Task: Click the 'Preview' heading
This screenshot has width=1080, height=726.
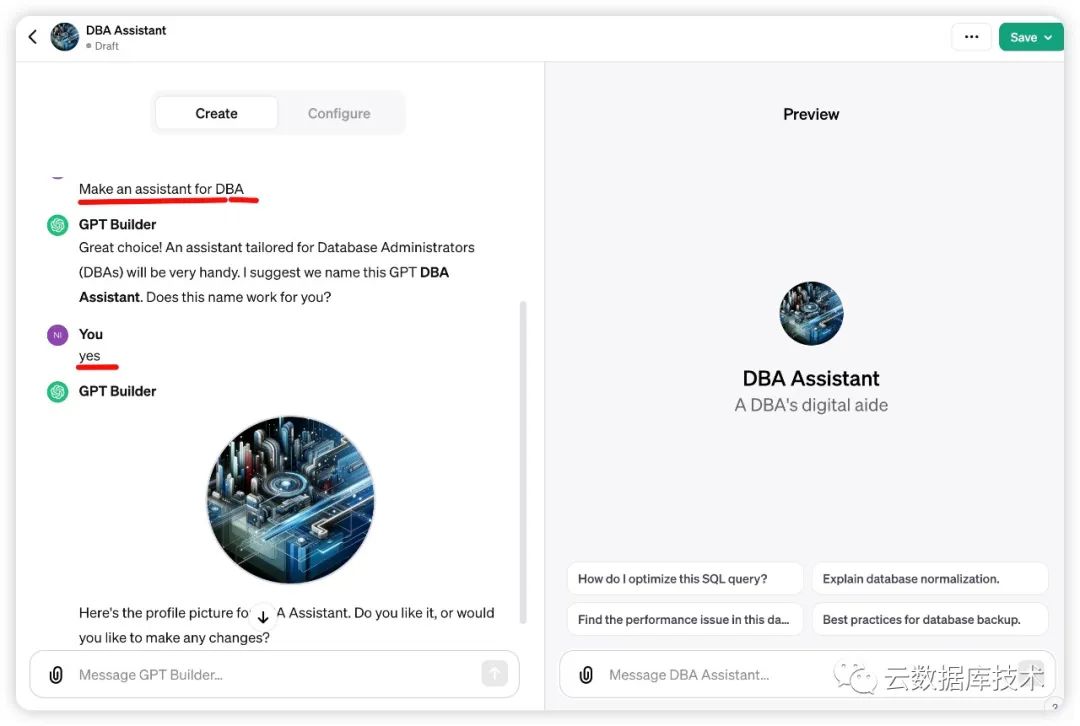Action: pos(811,114)
